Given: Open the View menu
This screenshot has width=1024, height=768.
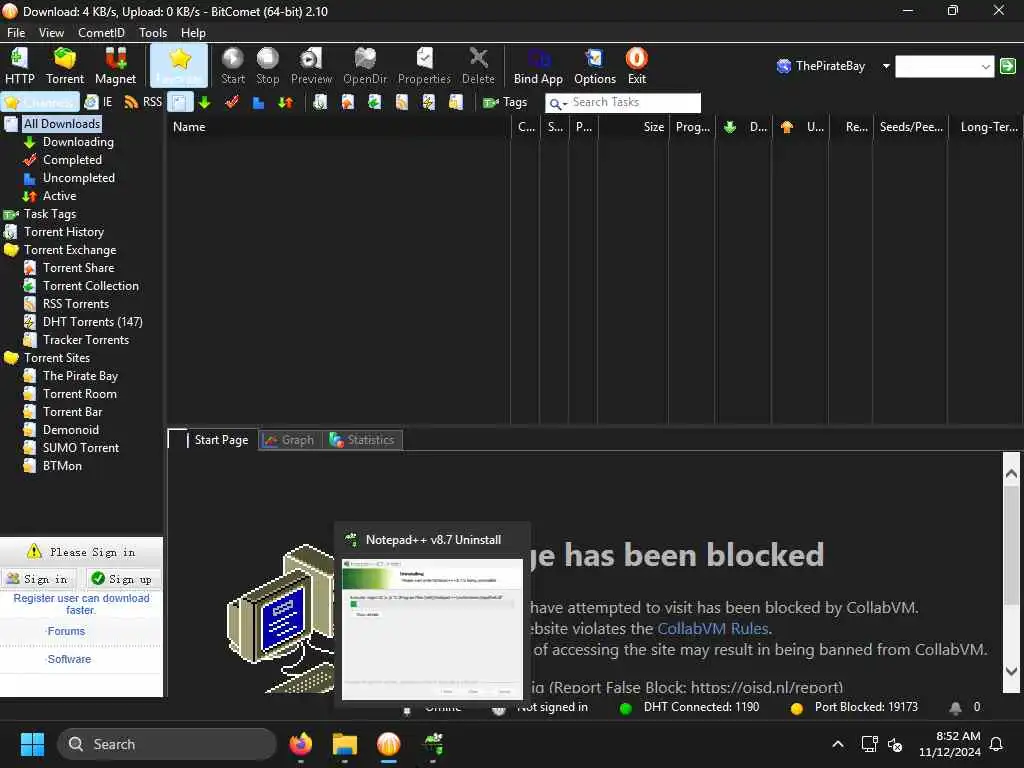Looking at the screenshot, I should 51,32.
